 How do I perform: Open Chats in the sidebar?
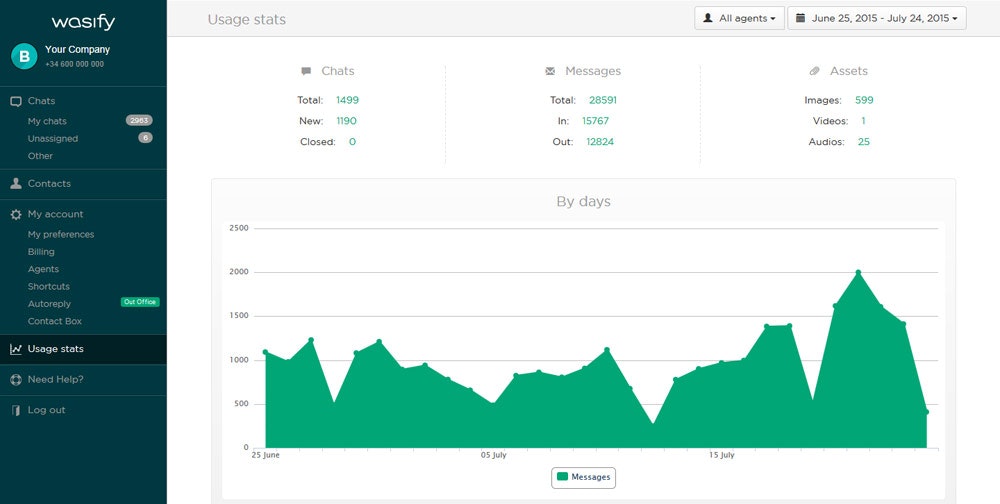pyautogui.click(x=41, y=101)
